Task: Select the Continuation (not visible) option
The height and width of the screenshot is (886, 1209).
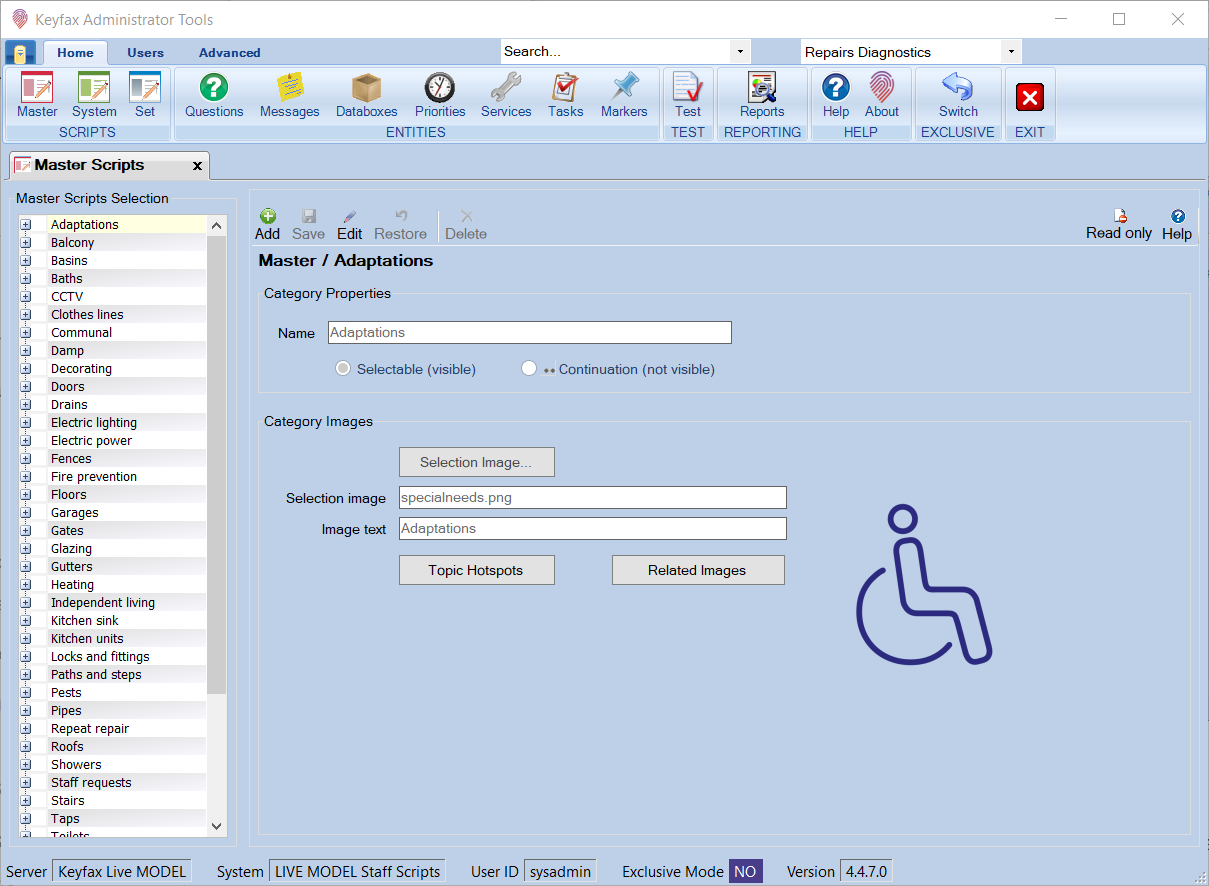Action: pos(529,369)
